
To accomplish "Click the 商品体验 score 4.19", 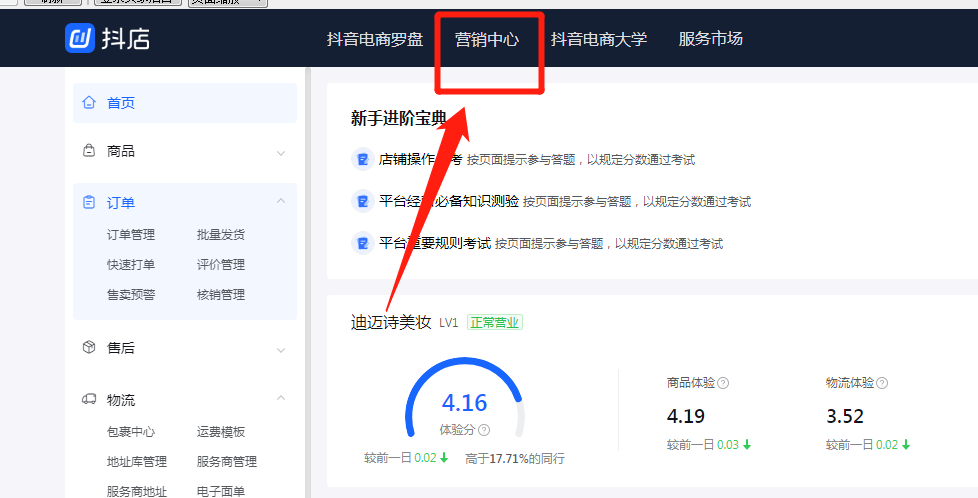I will point(685,416).
